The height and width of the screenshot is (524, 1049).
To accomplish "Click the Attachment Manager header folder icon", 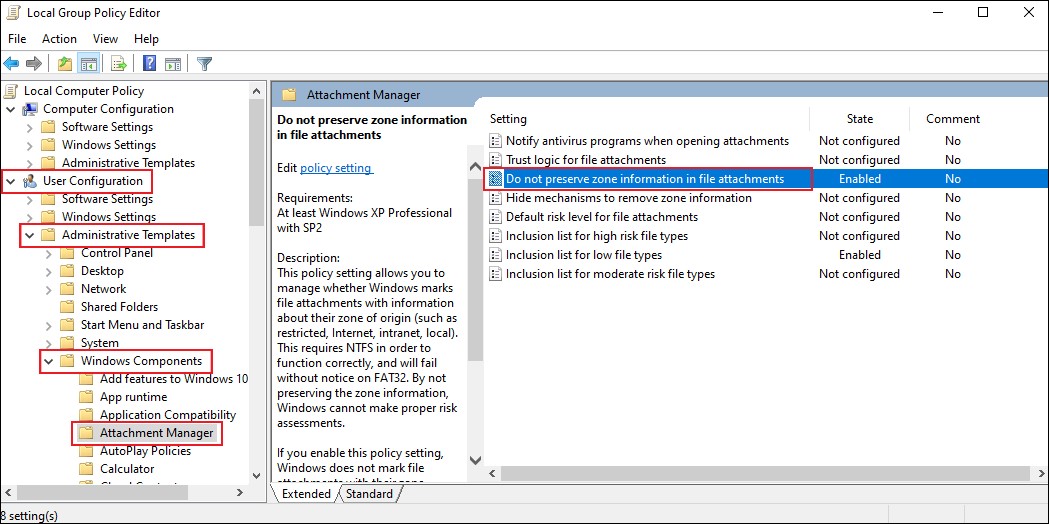I will tap(289, 95).
